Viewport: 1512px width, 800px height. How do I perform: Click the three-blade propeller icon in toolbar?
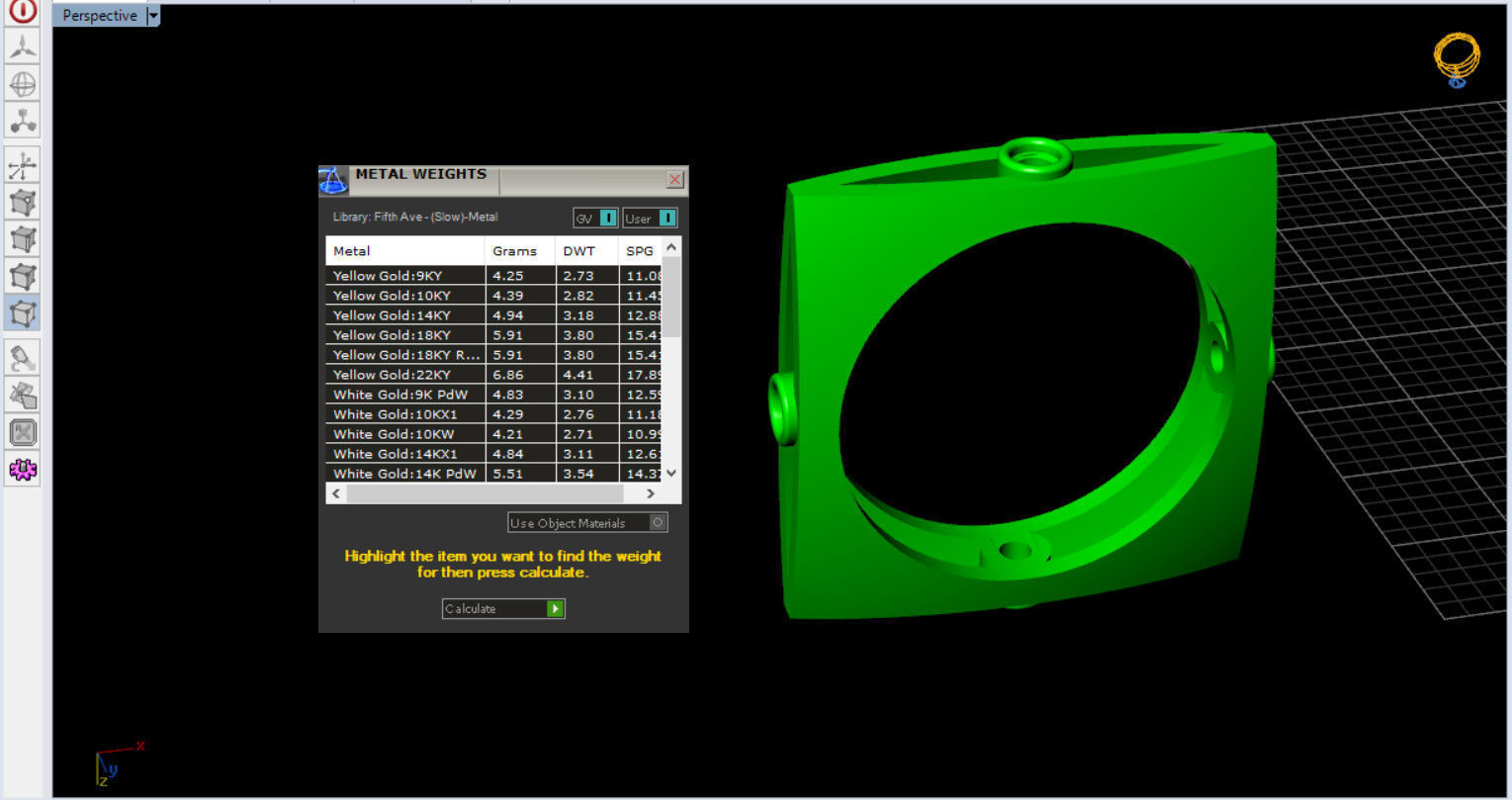coord(23,45)
